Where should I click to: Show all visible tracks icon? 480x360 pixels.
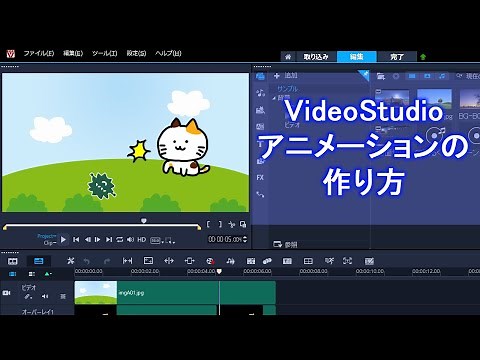(13, 274)
